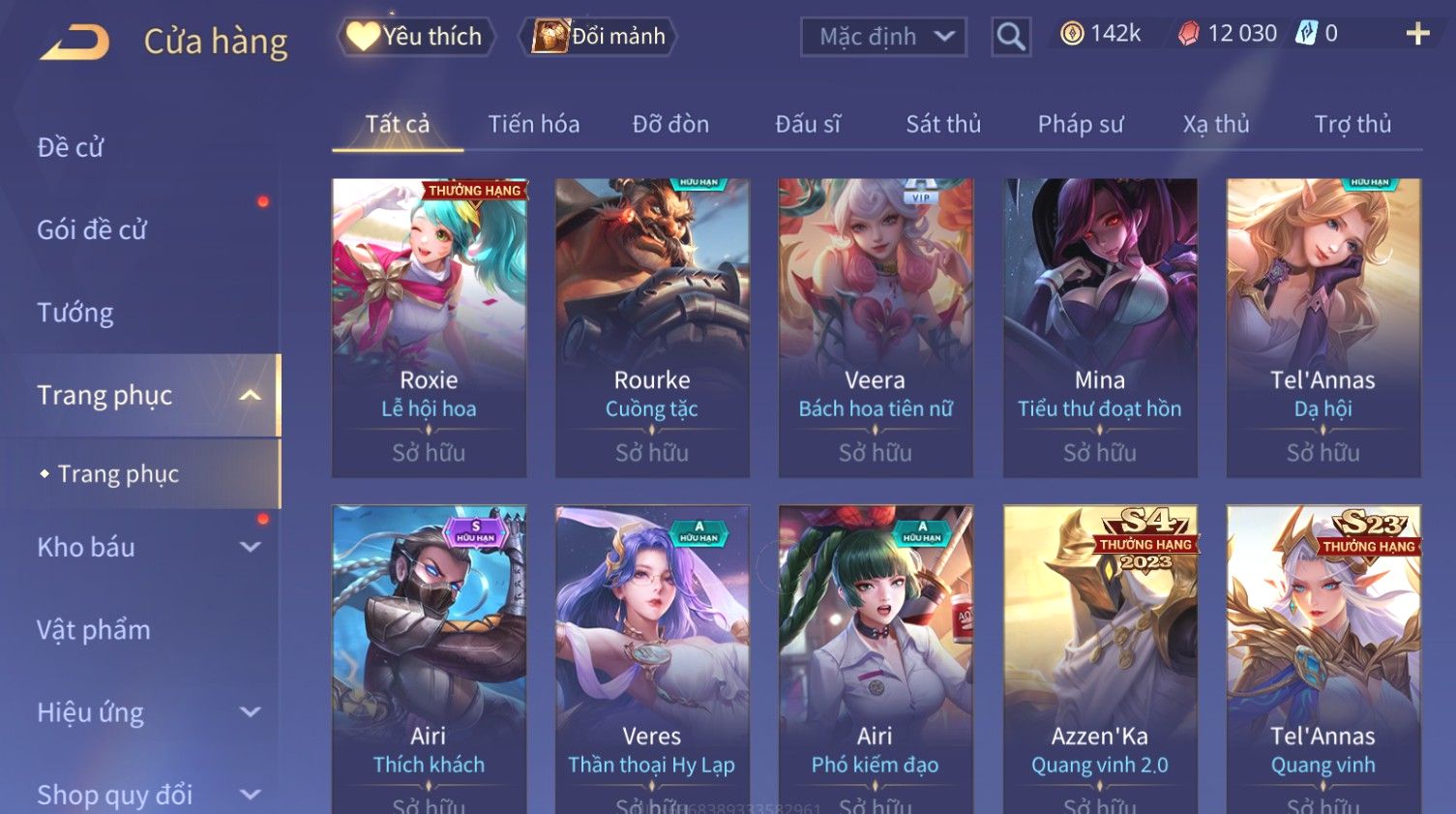1456x814 pixels.
Task: Tap the plus icon to add currency
Action: (1417, 34)
